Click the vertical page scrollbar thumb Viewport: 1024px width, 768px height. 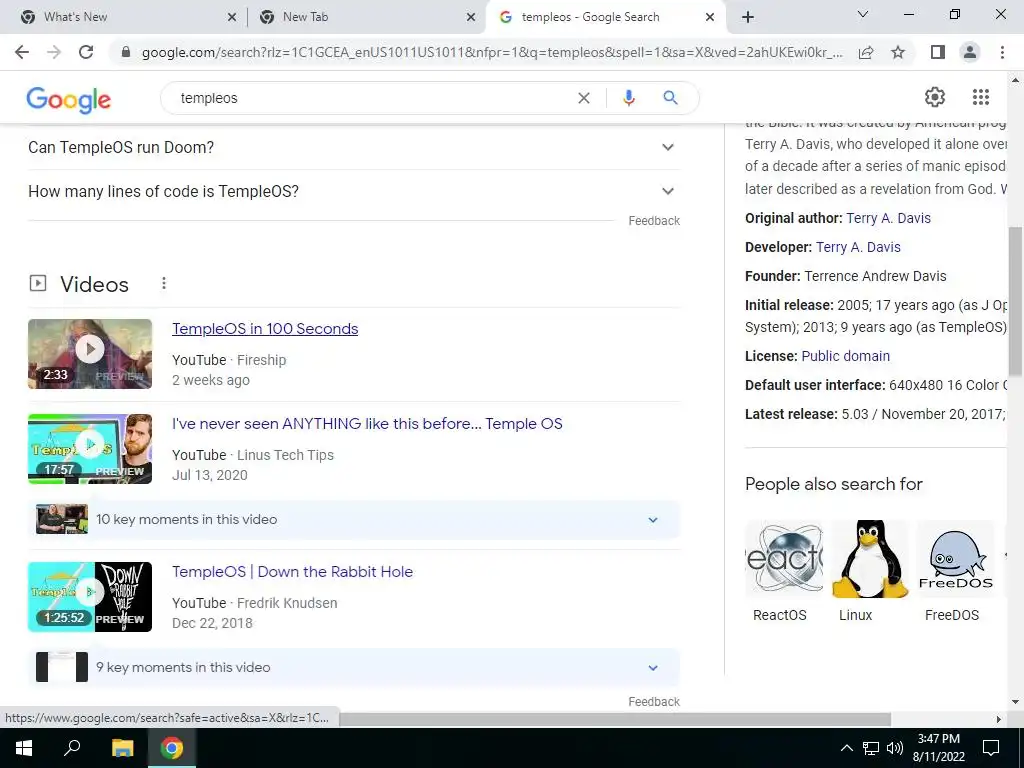click(1015, 300)
